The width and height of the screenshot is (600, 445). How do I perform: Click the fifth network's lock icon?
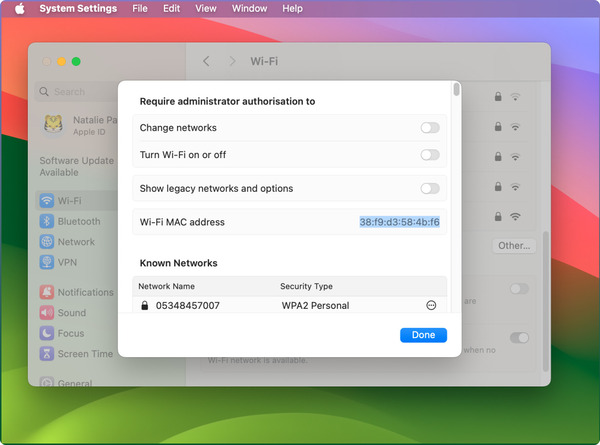pos(498,216)
